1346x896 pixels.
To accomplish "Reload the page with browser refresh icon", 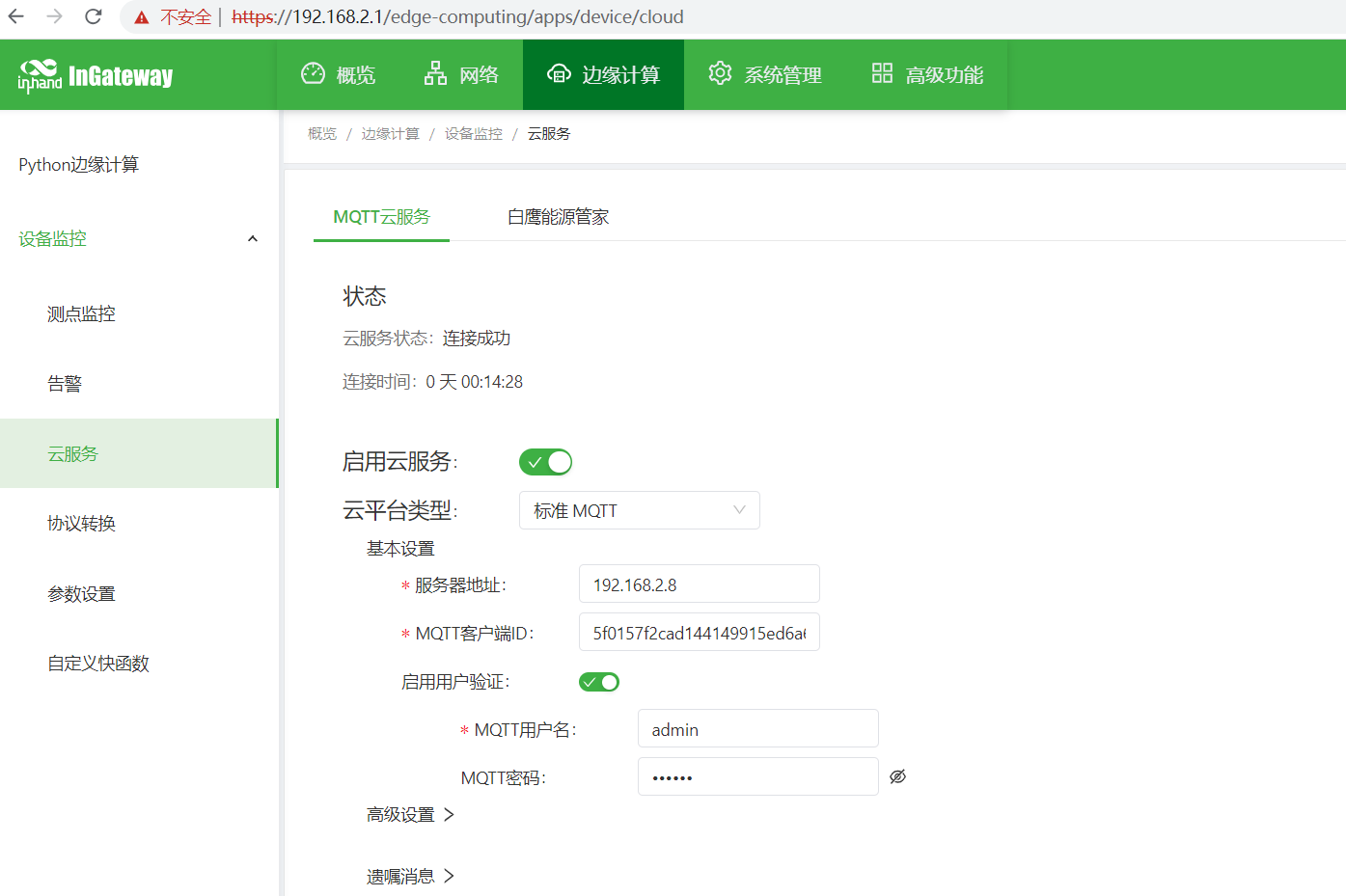I will pyautogui.click(x=94, y=16).
